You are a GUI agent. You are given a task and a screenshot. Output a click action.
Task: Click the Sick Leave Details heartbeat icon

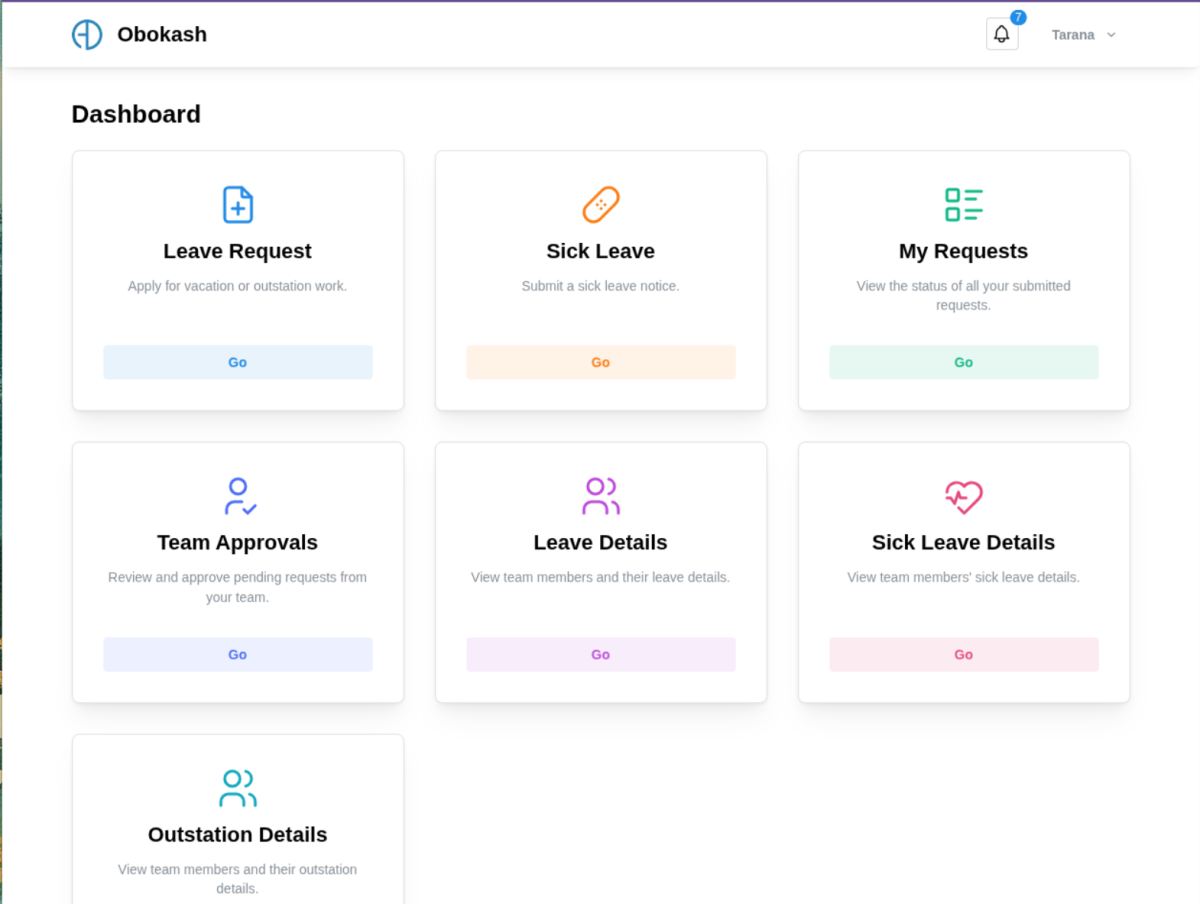point(964,497)
